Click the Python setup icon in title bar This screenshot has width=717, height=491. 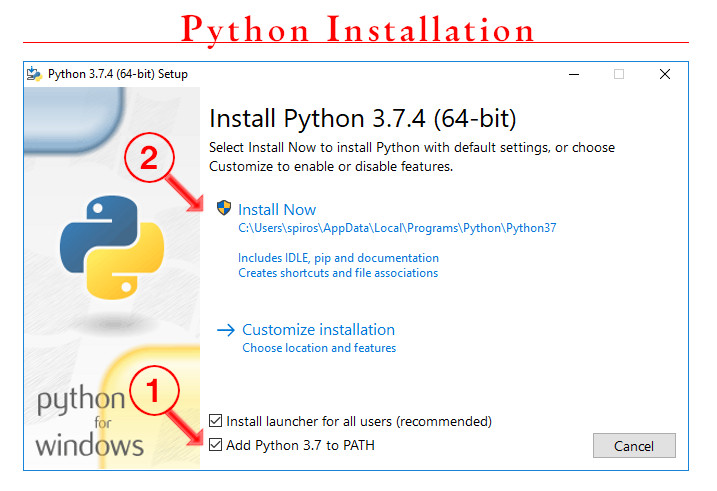tap(34, 74)
